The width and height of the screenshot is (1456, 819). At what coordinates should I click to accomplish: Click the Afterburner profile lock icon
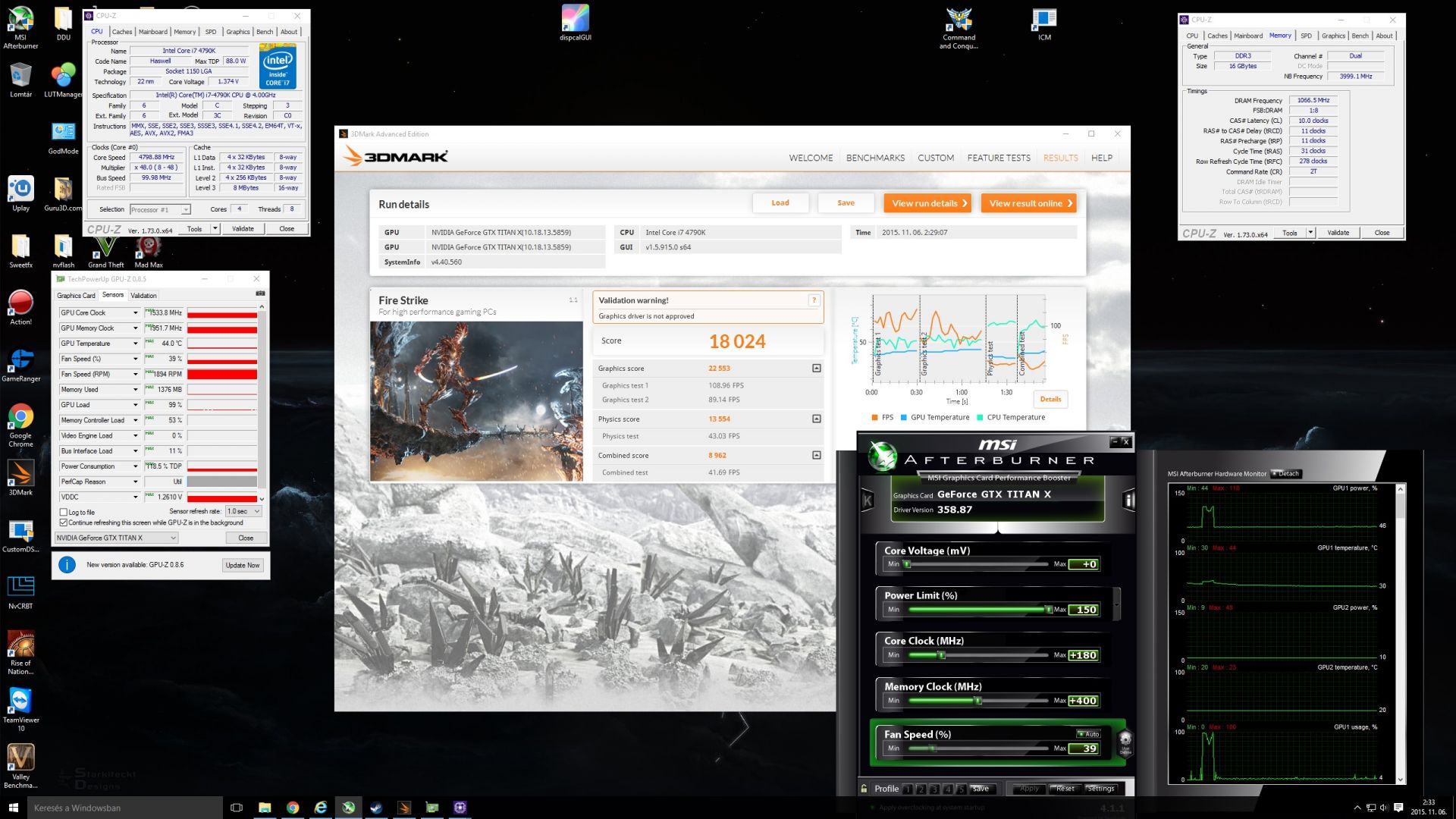[x=864, y=788]
